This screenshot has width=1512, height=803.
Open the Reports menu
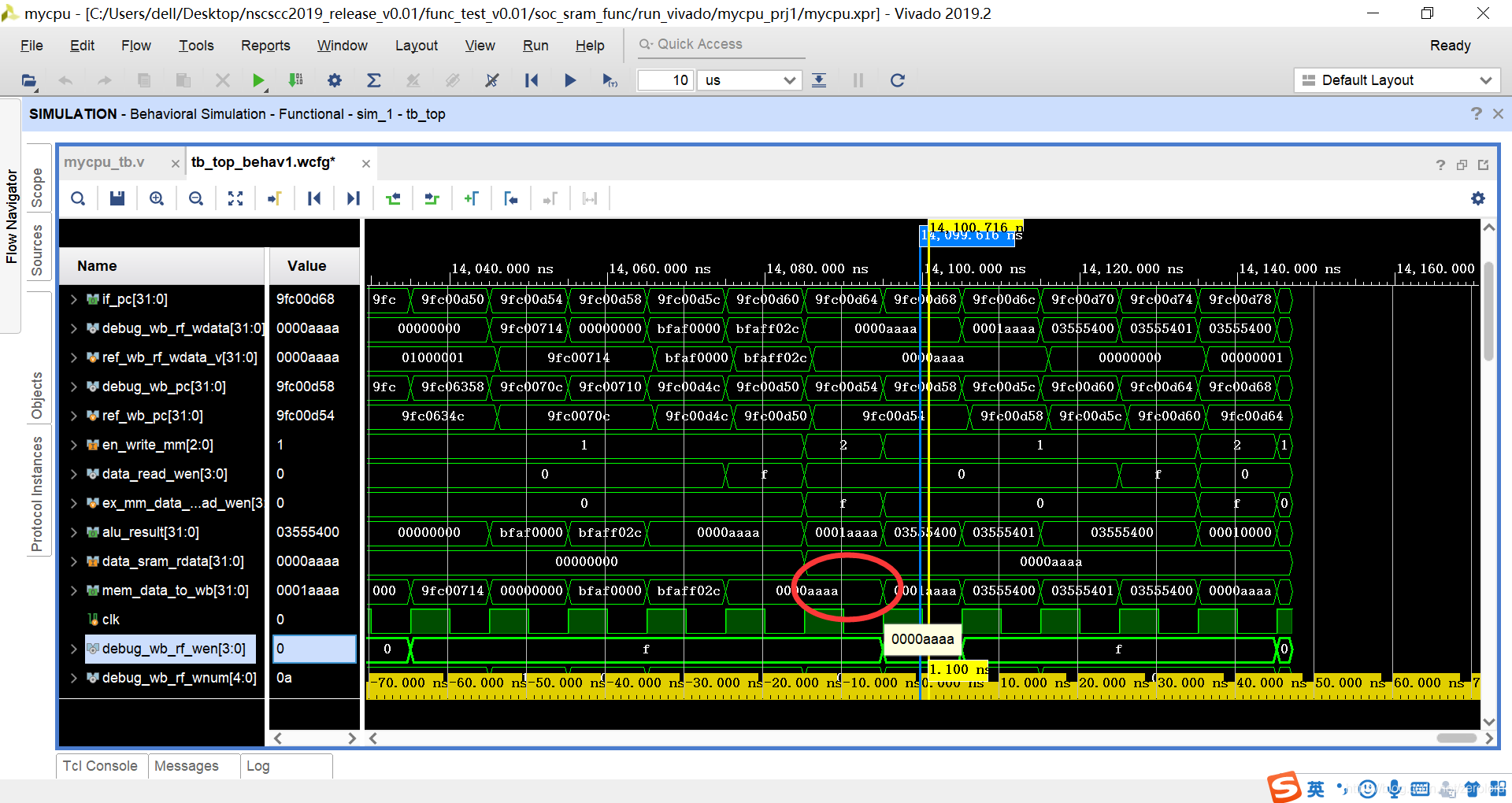[x=265, y=46]
